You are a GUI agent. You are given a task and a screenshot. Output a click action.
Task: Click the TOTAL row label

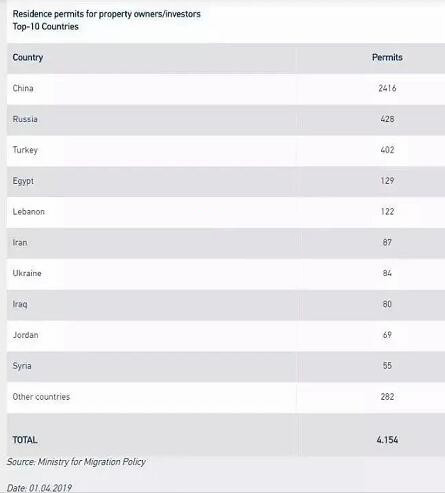tap(25, 440)
